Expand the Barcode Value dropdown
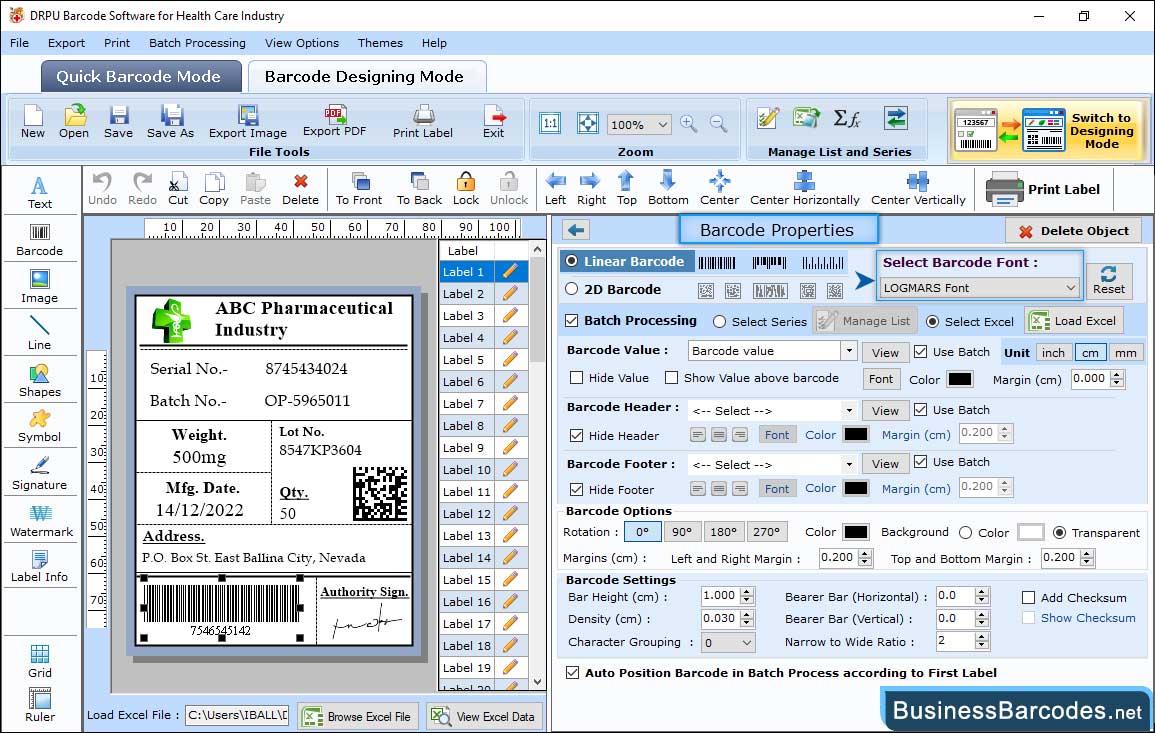The height and width of the screenshot is (733, 1155). click(849, 351)
